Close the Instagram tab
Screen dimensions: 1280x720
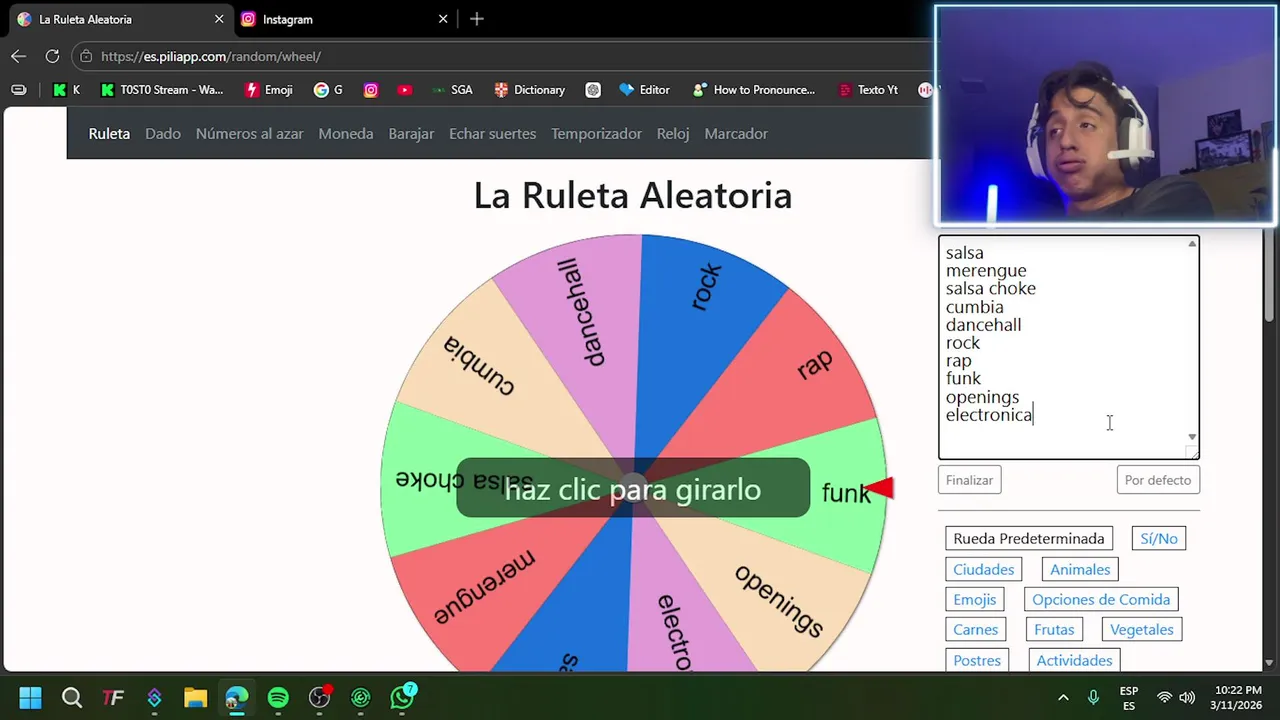point(443,19)
